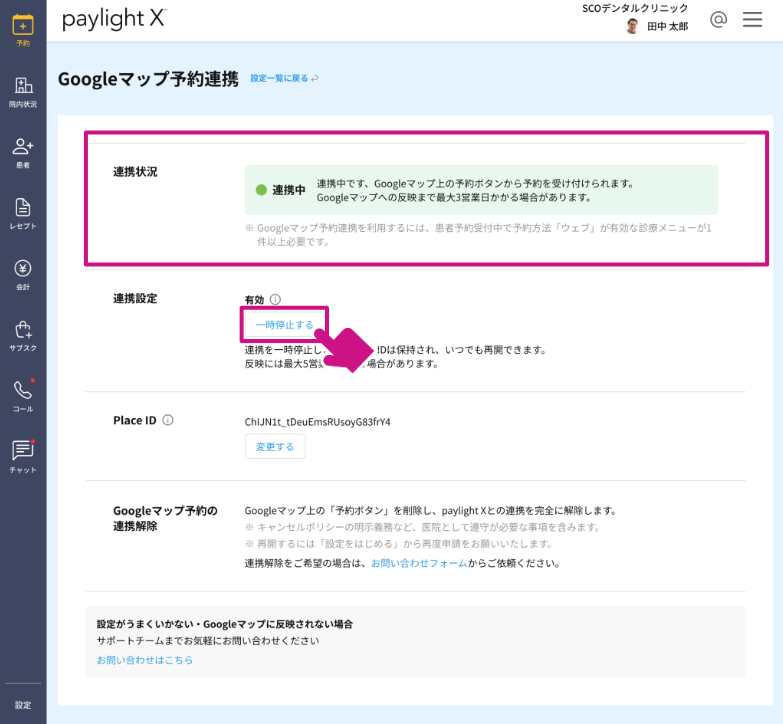The height and width of the screenshot is (724, 783).
Task: Open the 院内状況 building icon
Action: 23,86
